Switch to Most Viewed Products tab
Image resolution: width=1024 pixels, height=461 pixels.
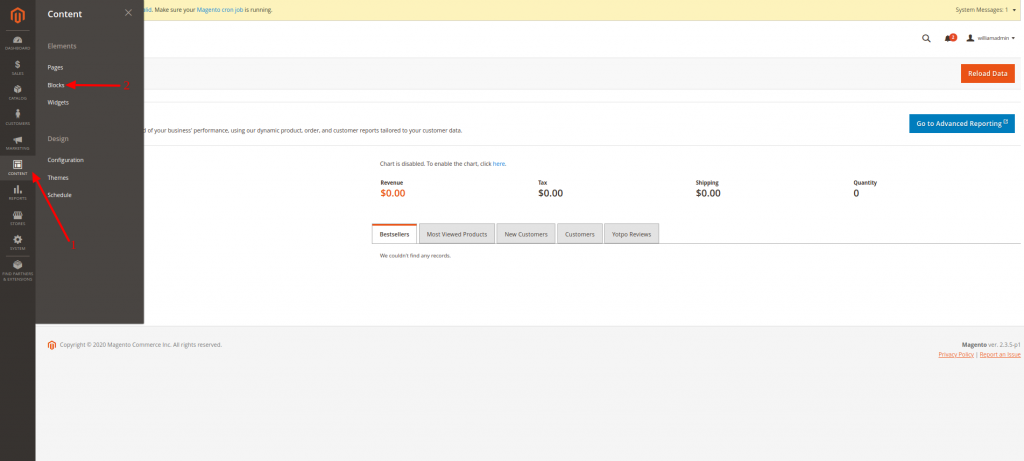(456, 234)
